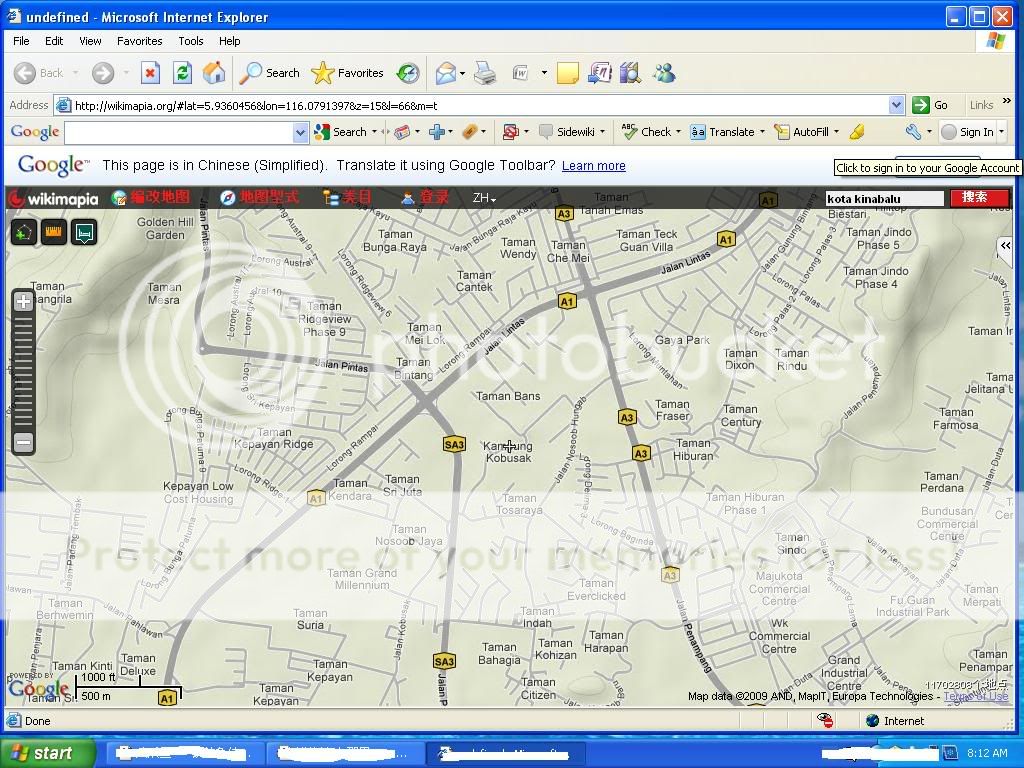Expand the Google Toolbar search box dropdown
This screenshot has height=768, width=1024.
[300, 132]
